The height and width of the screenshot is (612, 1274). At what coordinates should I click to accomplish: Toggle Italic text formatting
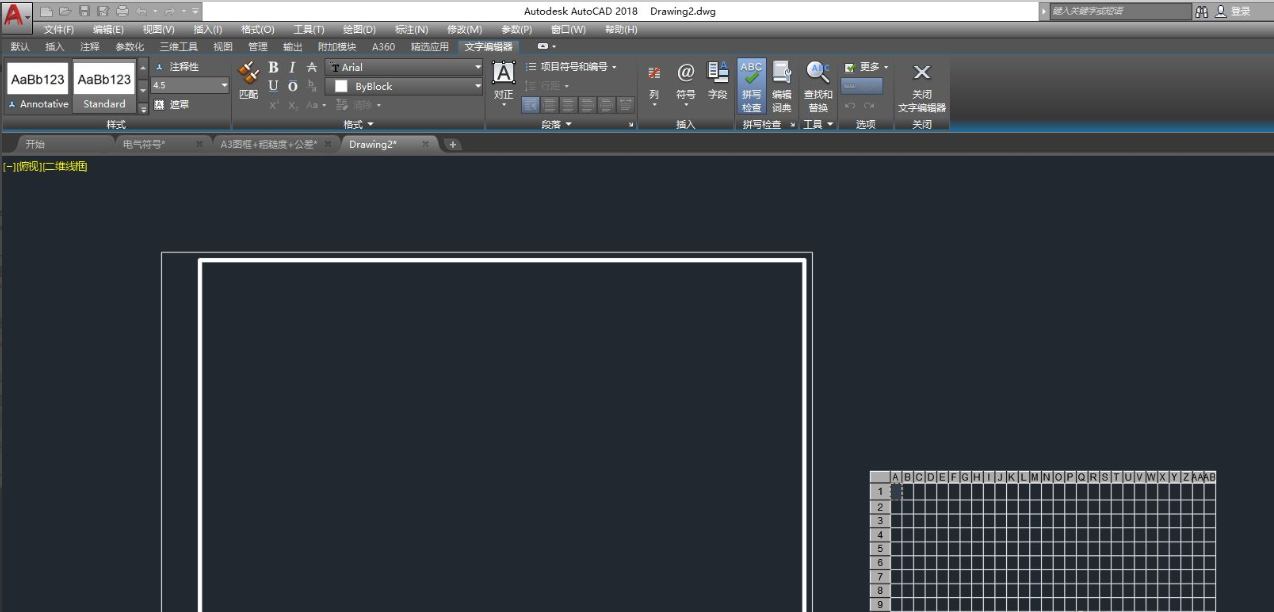tap(292, 67)
